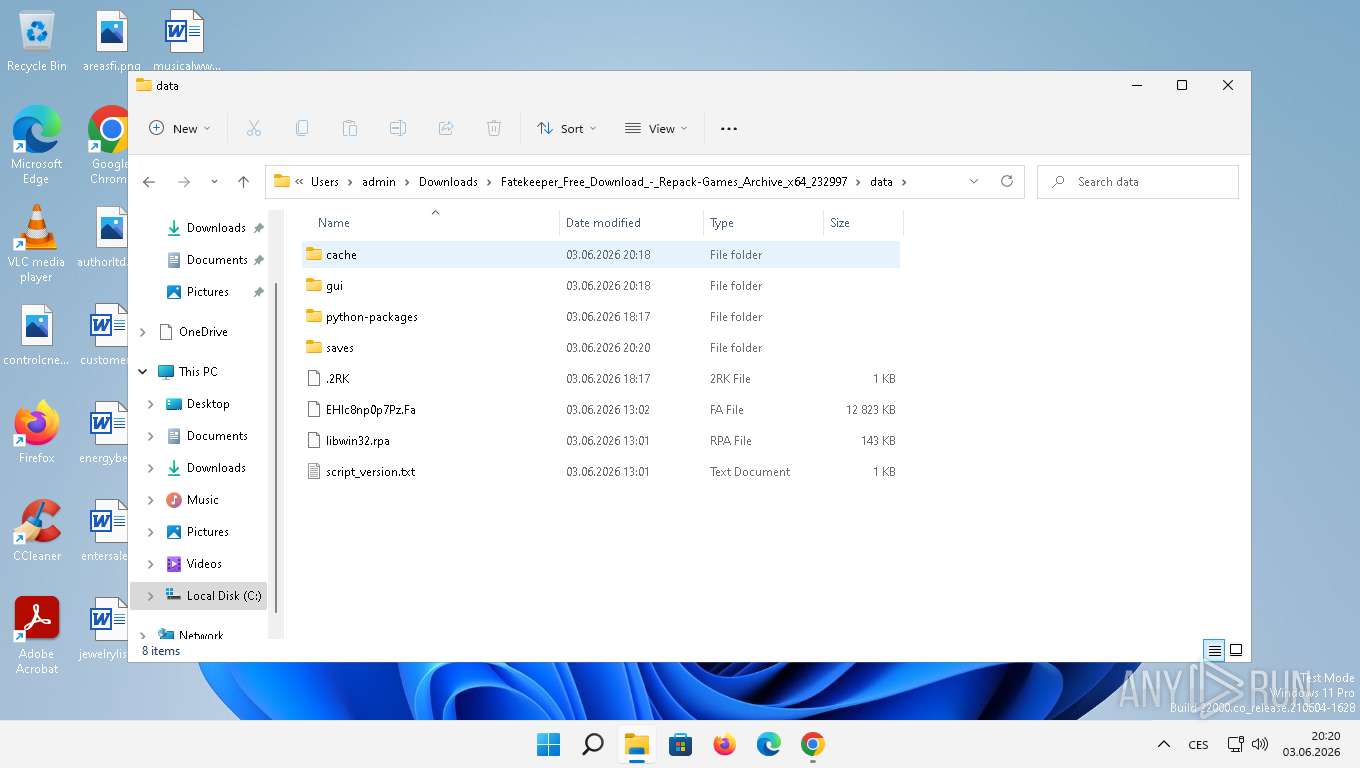Open taskbar Search magnifier

593,744
